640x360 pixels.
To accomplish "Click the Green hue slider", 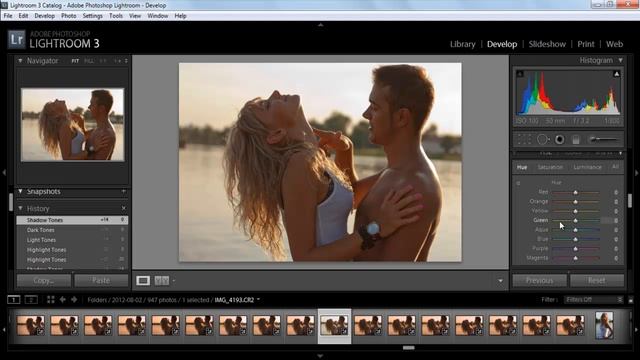I will [576, 220].
